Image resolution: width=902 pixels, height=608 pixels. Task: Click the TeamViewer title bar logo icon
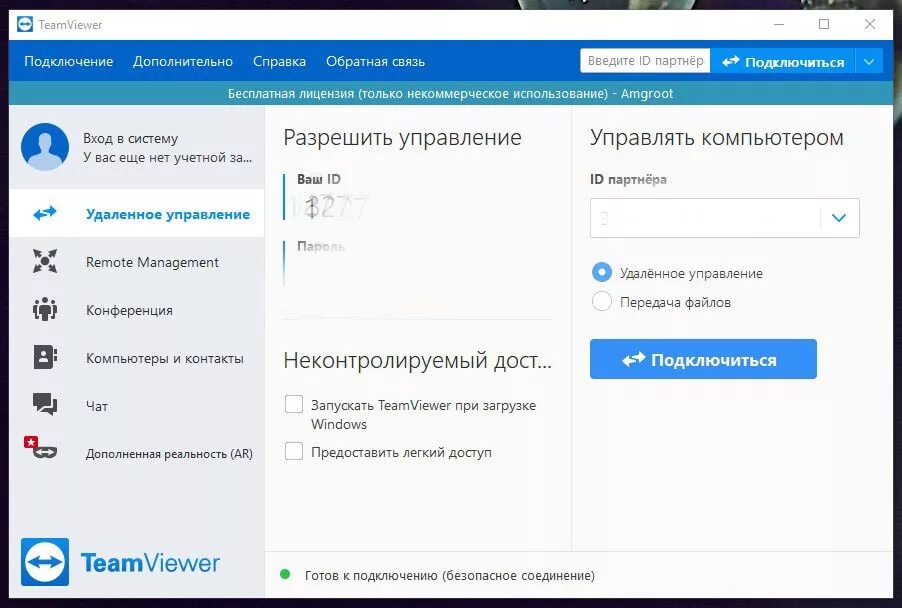[25, 25]
